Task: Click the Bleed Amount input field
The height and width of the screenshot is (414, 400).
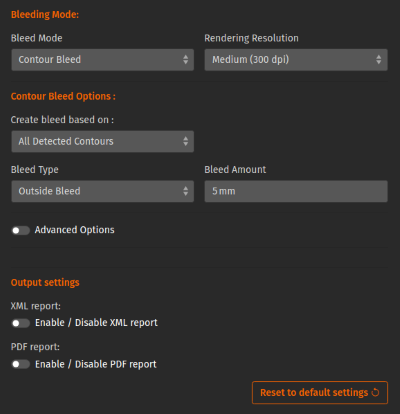Action: coord(296,191)
